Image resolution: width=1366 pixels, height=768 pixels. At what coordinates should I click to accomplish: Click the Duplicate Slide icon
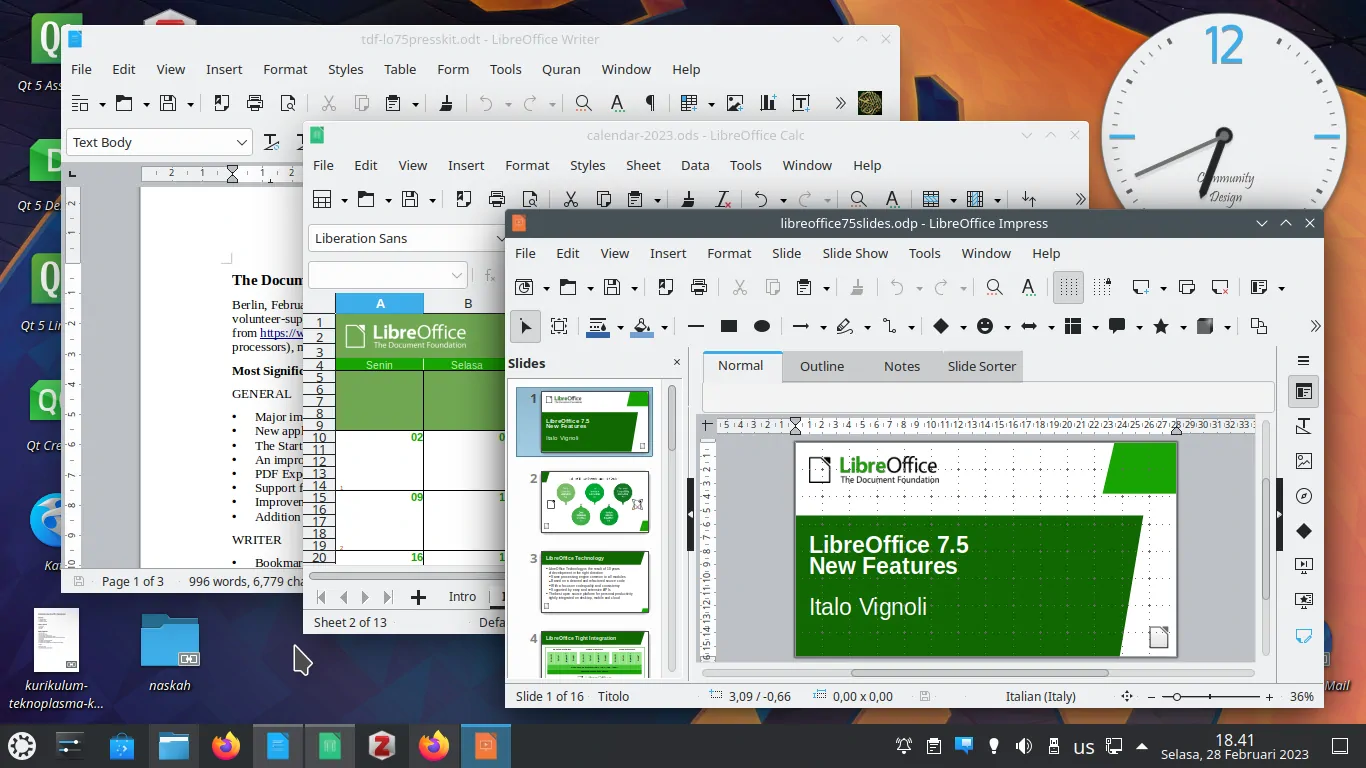click(1187, 288)
